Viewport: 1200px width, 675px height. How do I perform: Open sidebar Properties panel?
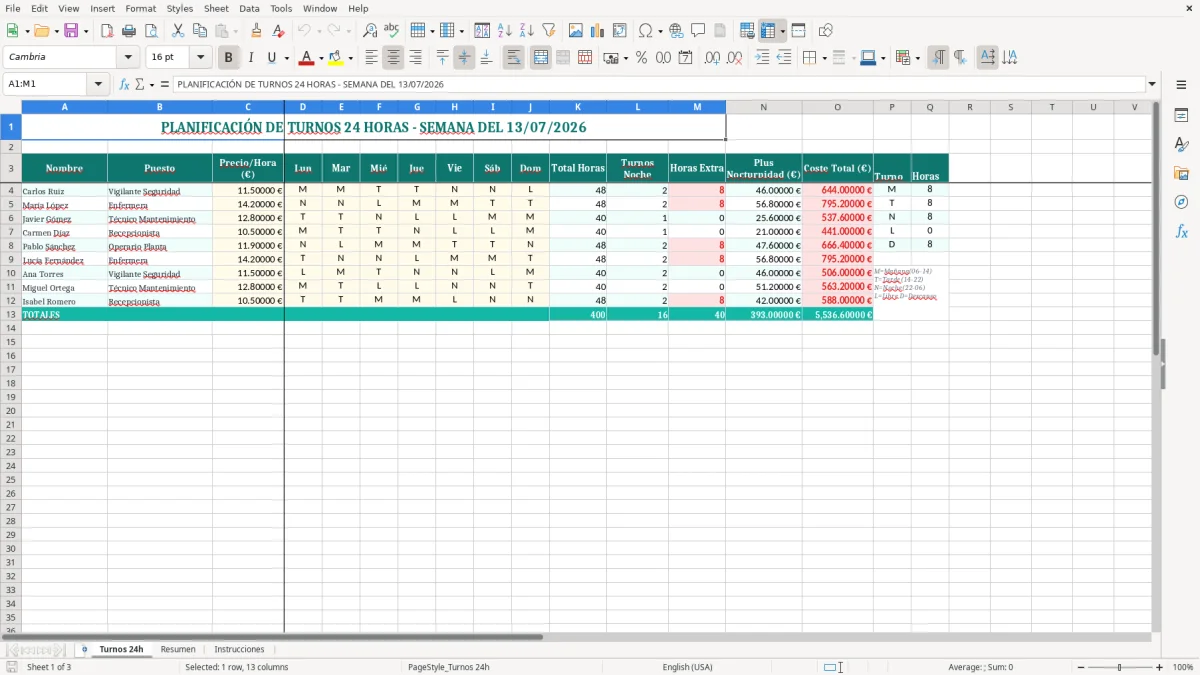point(1181,116)
